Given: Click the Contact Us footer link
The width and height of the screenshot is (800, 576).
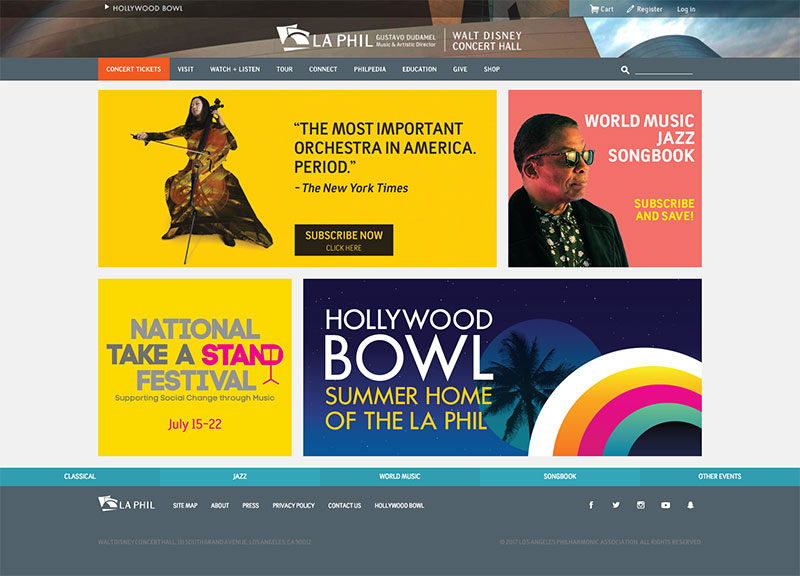Looking at the screenshot, I should click(x=344, y=506).
